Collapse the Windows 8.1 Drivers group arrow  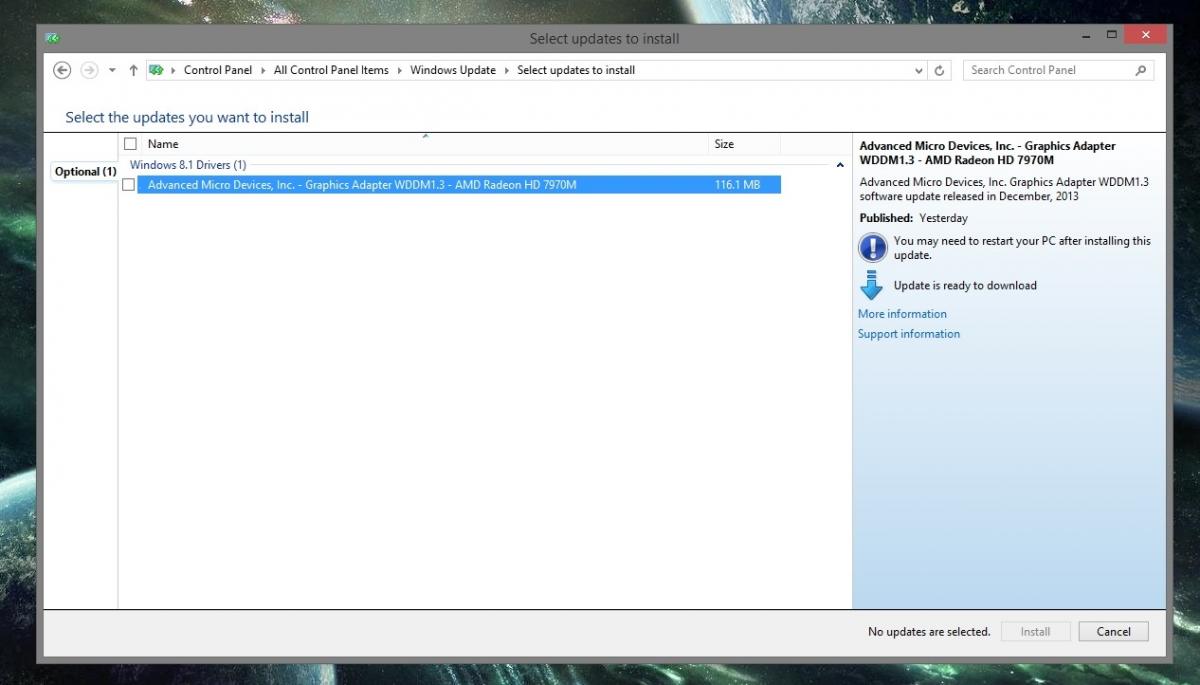840,165
